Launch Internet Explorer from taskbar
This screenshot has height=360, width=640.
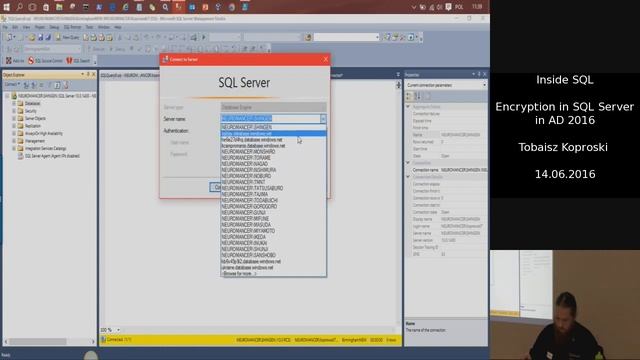(126, 7)
